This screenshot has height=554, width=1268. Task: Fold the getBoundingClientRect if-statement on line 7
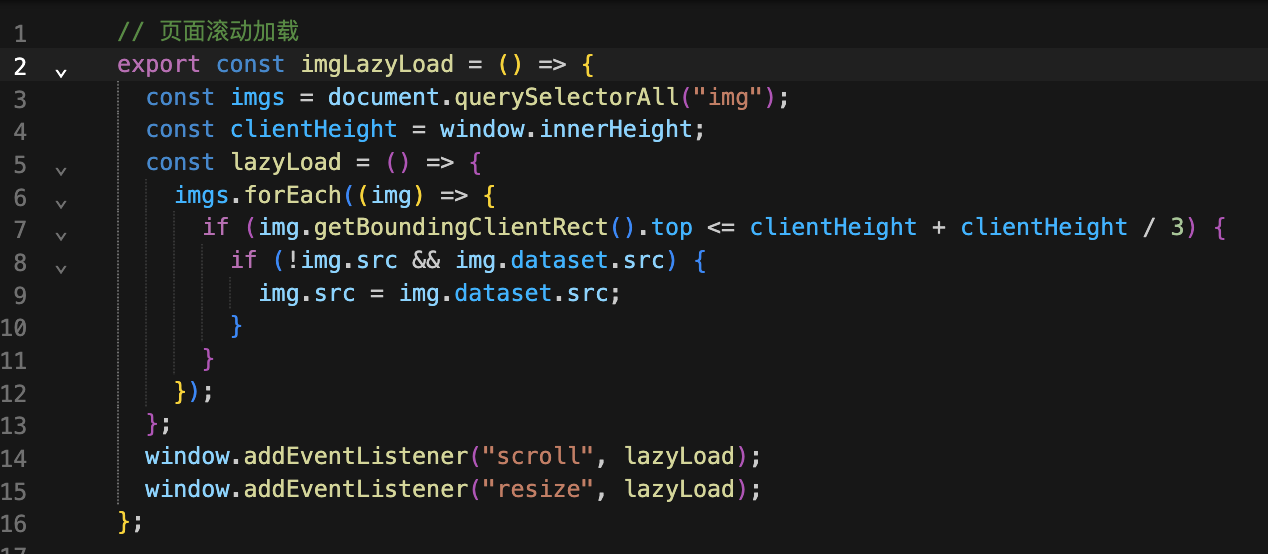(x=61, y=237)
